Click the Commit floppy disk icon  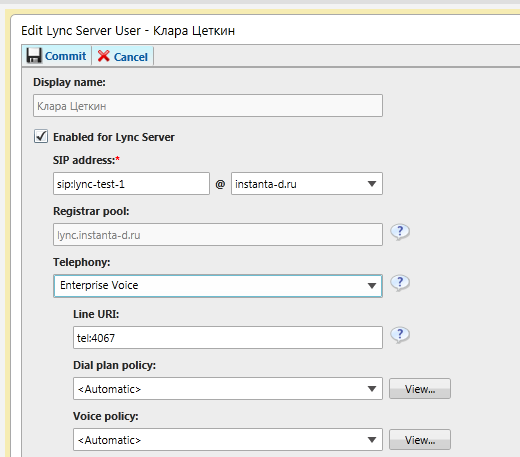34,55
